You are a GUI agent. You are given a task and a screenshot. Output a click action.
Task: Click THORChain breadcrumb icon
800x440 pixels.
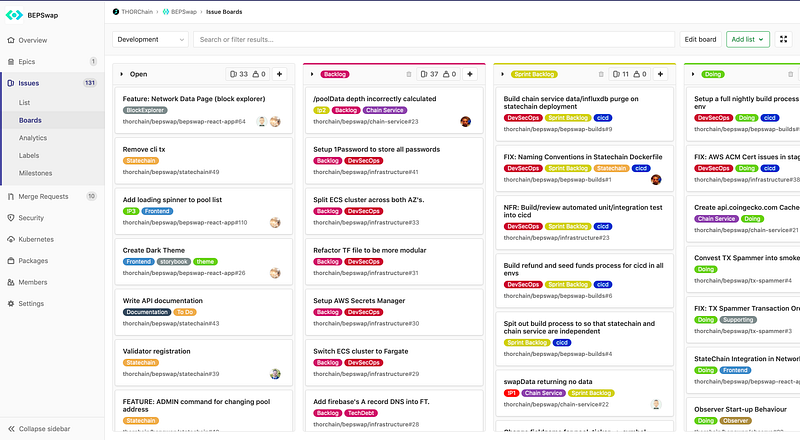tap(116, 12)
